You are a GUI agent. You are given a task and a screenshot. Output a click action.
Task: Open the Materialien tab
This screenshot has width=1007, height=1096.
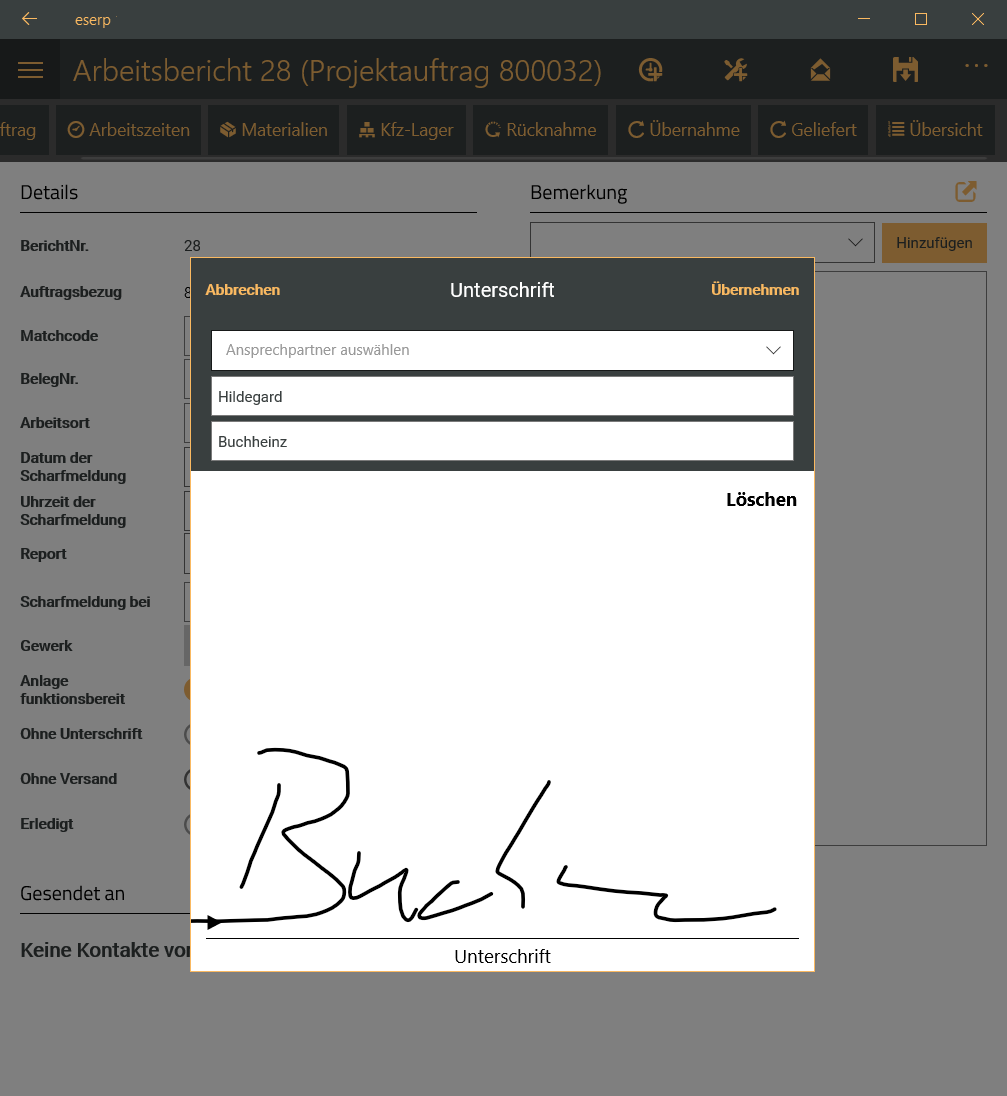point(274,130)
